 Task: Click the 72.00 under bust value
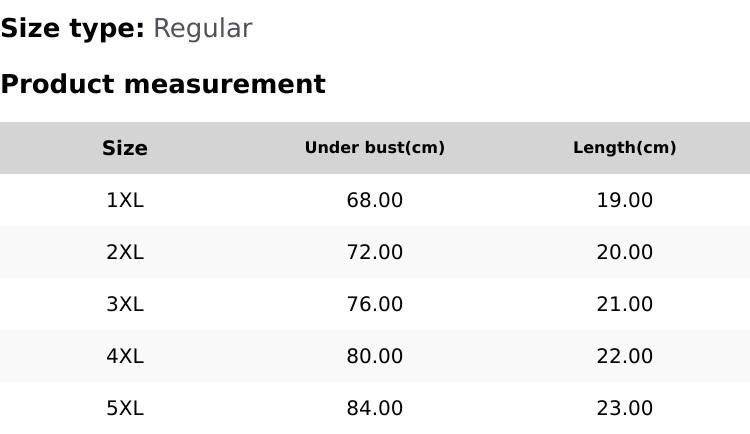[x=375, y=252]
